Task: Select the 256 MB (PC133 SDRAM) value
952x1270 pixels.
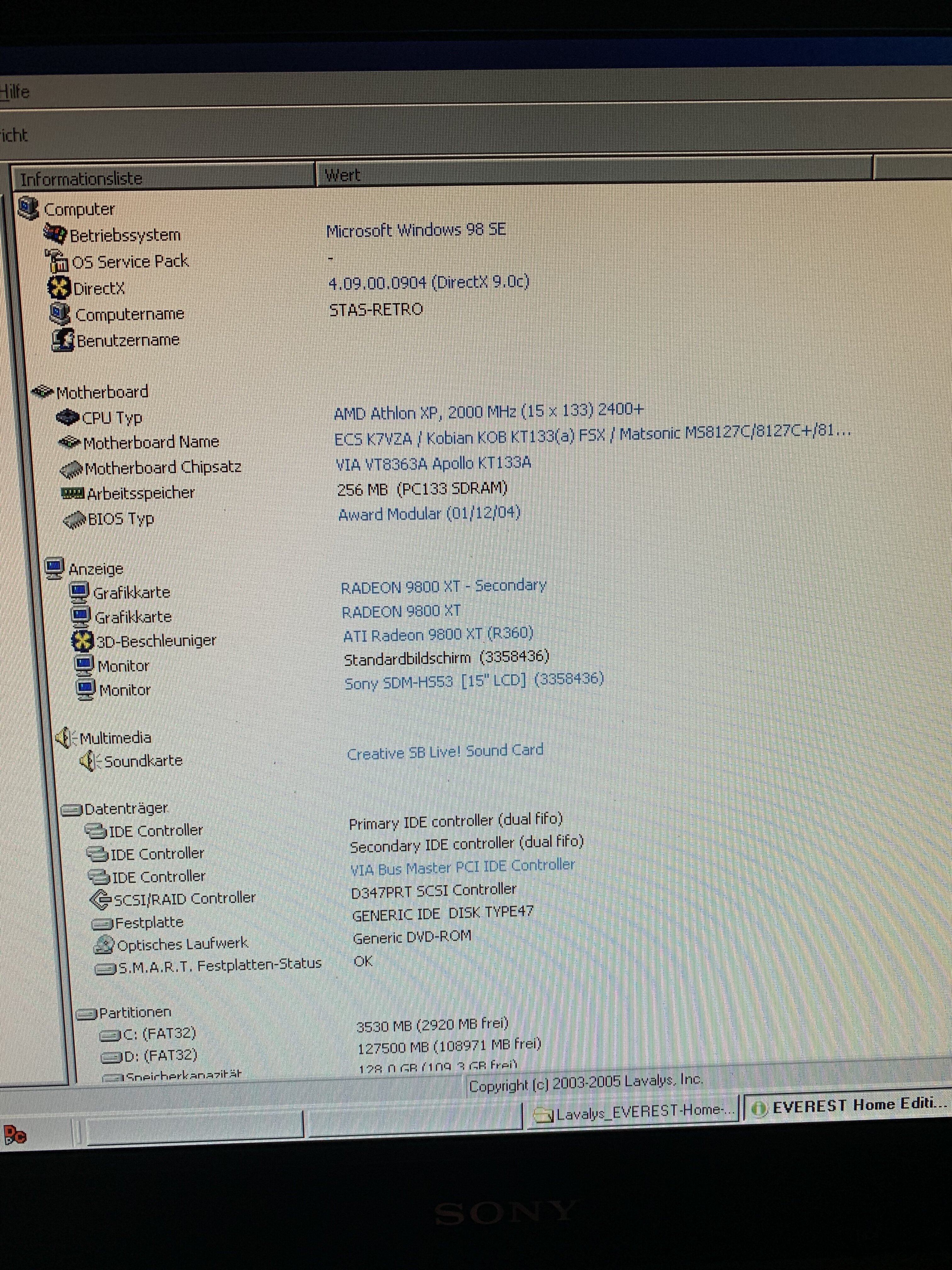Action: click(x=422, y=489)
